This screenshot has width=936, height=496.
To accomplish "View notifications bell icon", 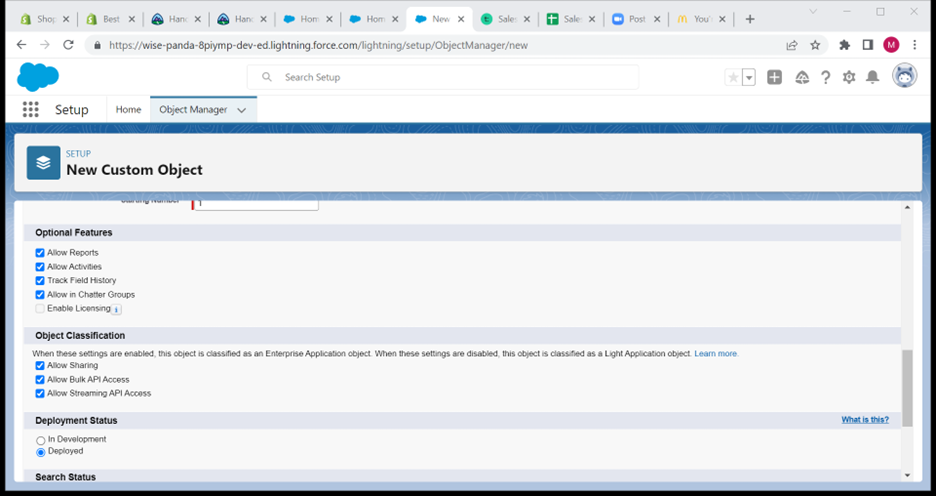I will pyautogui.click(x=872, y=77).
